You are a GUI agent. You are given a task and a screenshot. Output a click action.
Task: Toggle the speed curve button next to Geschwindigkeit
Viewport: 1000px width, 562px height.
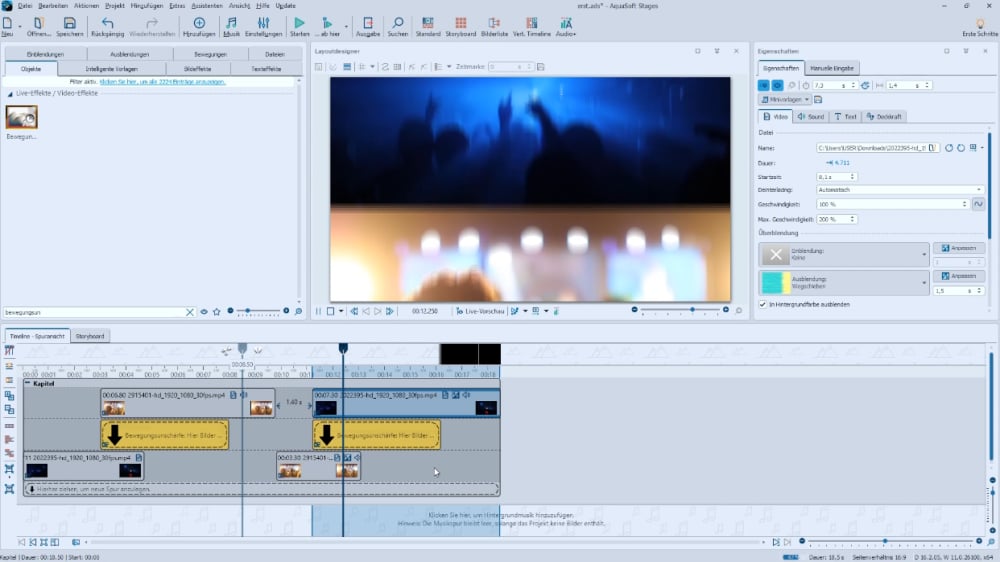click(x=977, y=204)
